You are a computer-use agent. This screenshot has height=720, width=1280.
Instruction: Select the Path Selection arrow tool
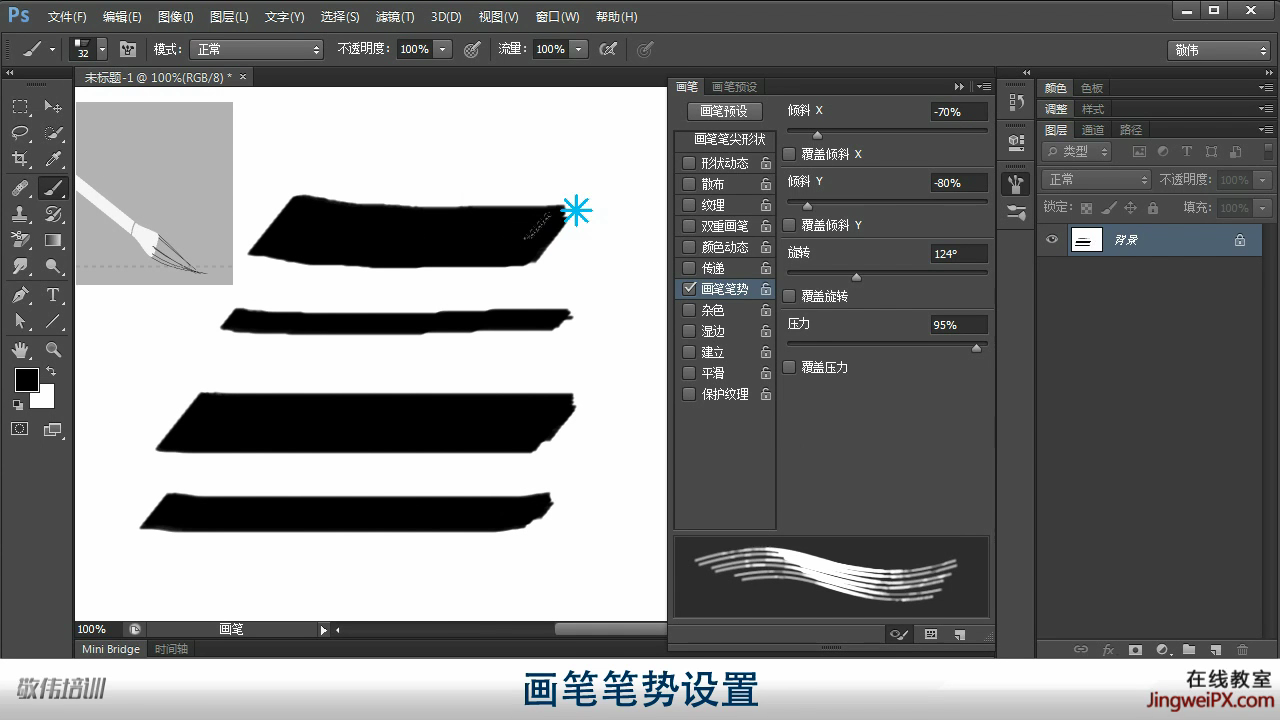pos(21,321)
